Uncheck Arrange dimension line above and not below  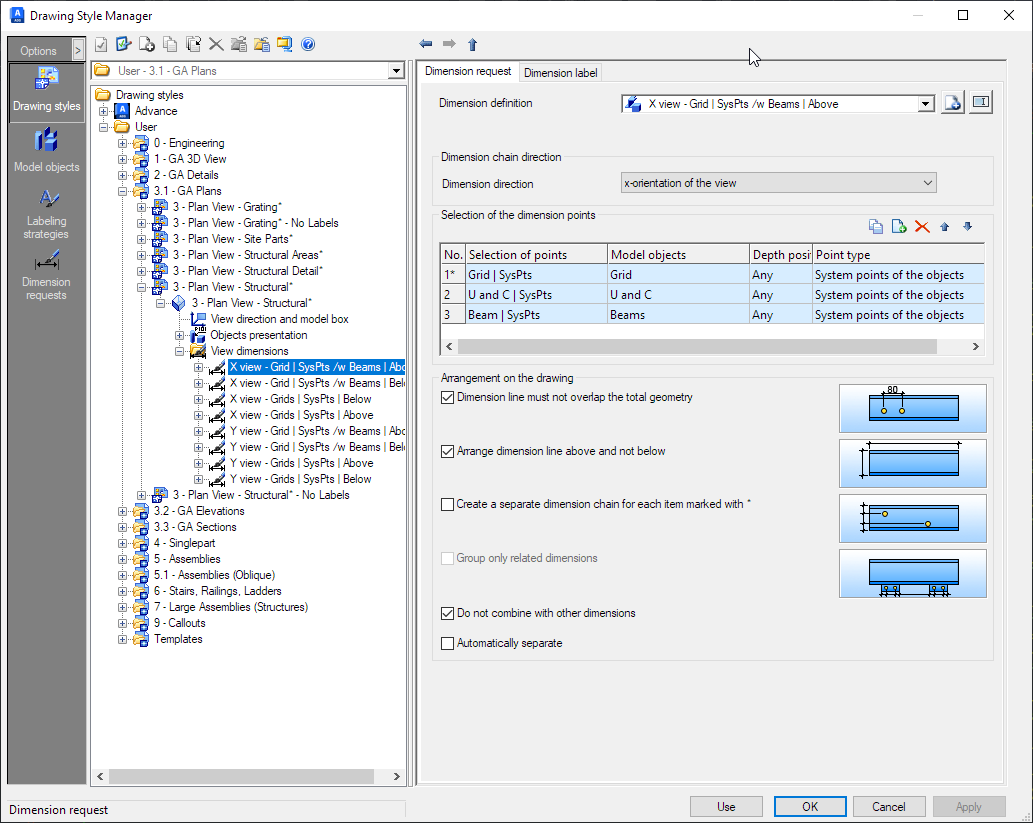pyautogui.click(x=447, y=451)
